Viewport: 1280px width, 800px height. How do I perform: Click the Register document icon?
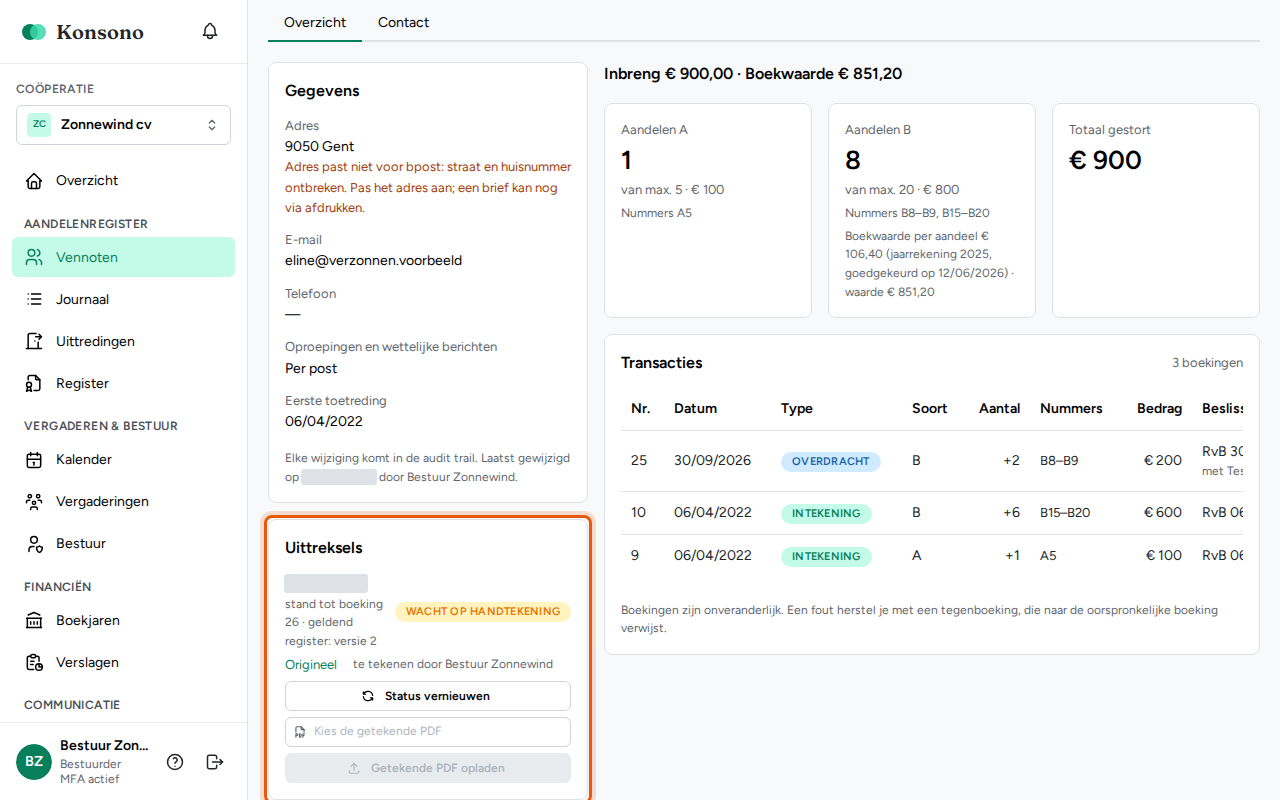(34, 383)
